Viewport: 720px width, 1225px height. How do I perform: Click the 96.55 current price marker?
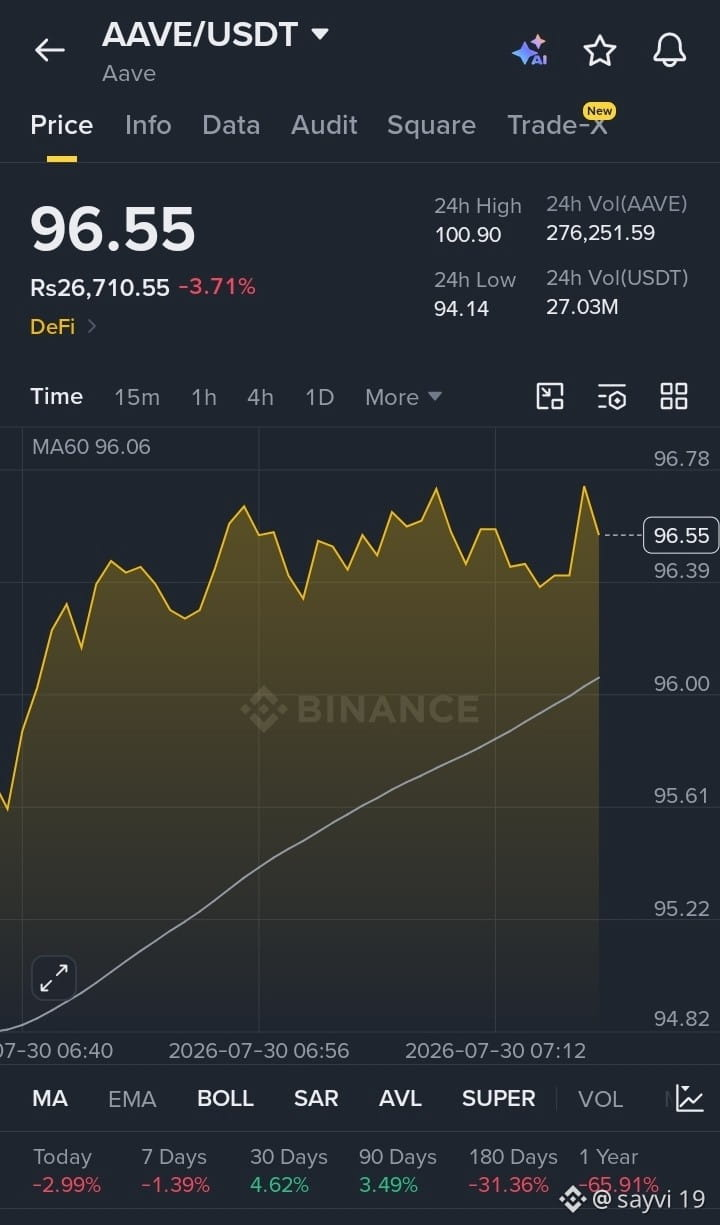click(x=681, y=535)
